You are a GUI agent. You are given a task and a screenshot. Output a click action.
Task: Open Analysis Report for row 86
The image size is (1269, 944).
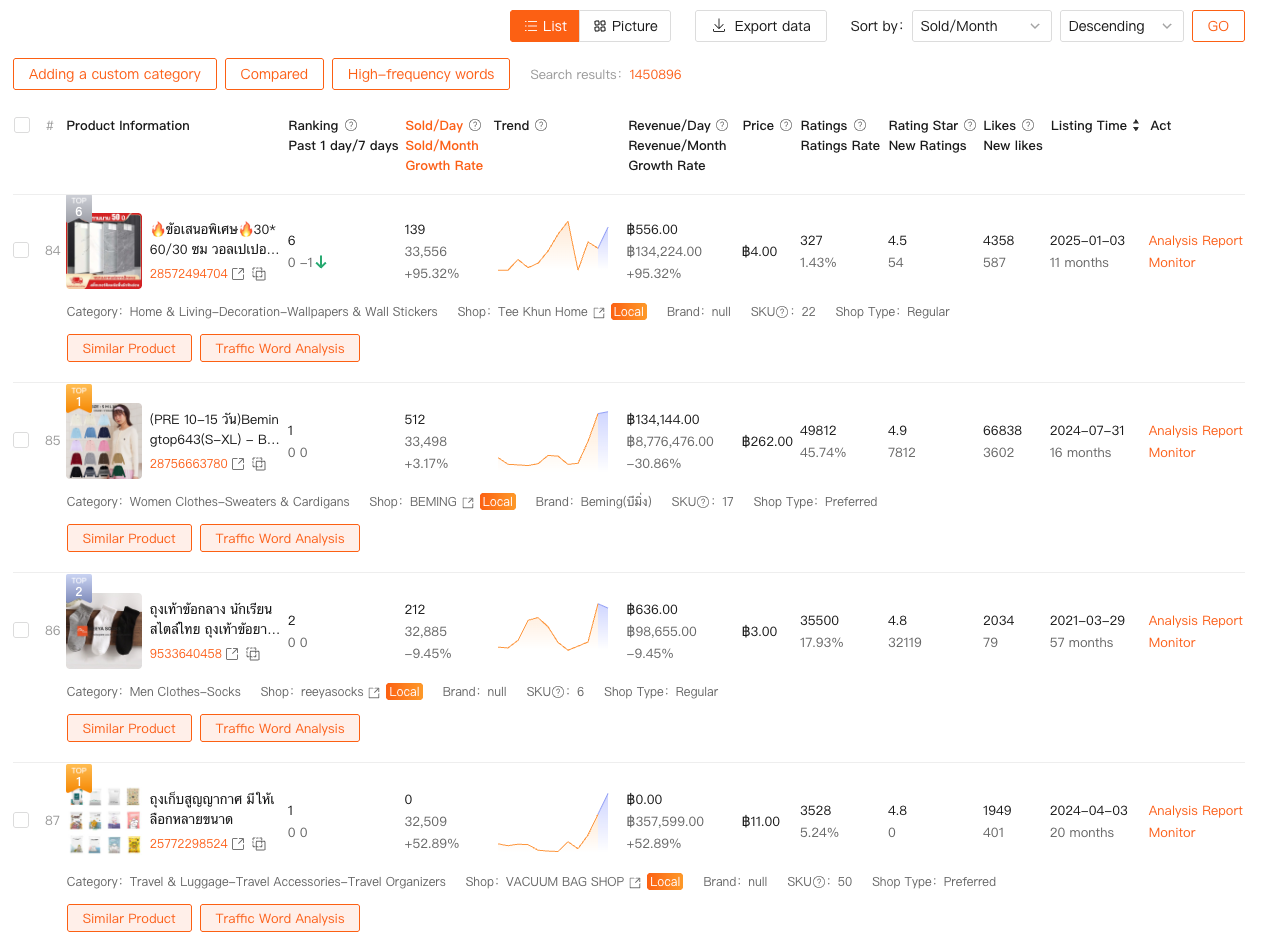[x=1195, y=621]
